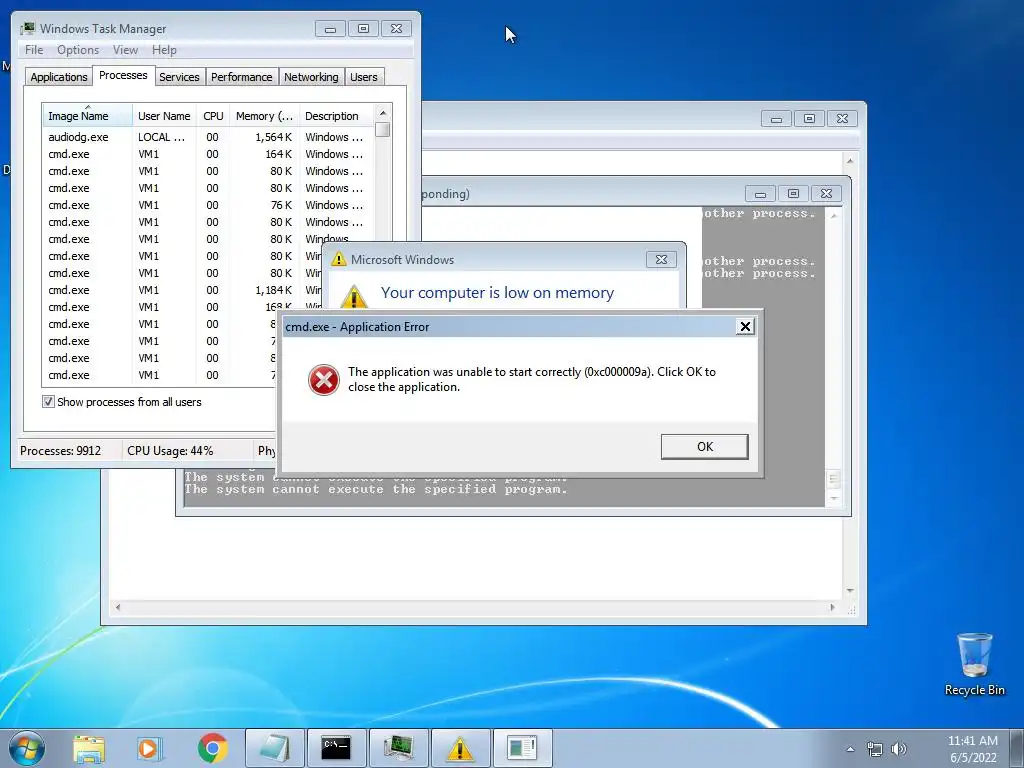Close the not responding console window
Viewport: 1024px width, 768px height.
826,194
